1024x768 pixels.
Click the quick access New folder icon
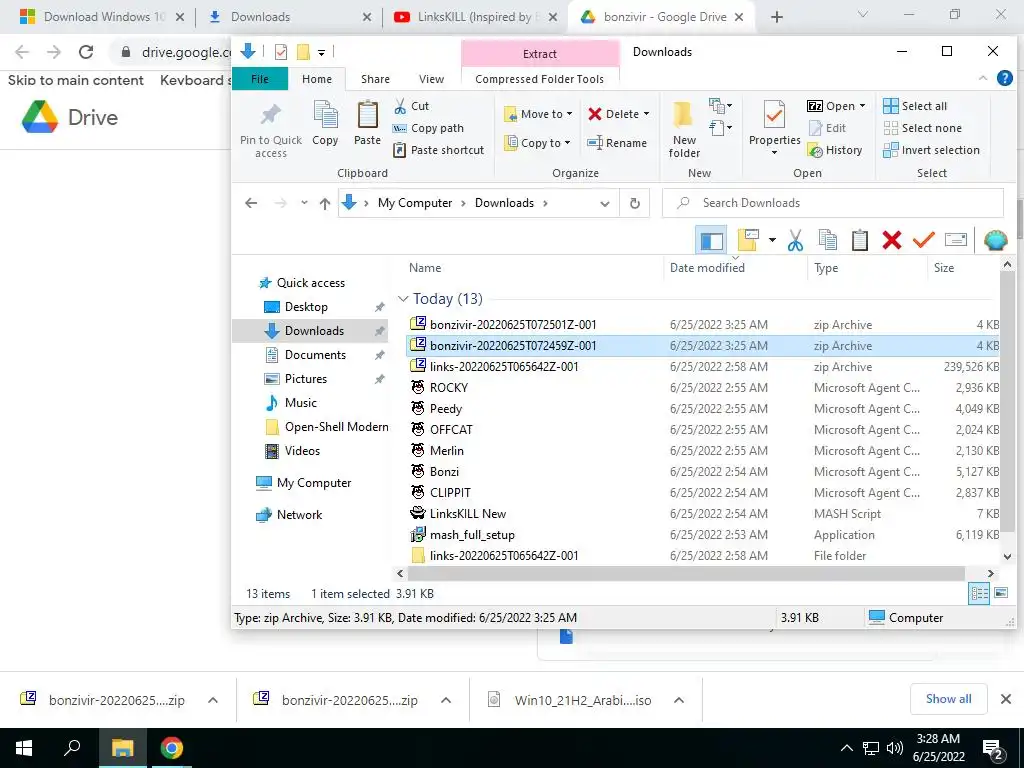[x=303, y=52]
